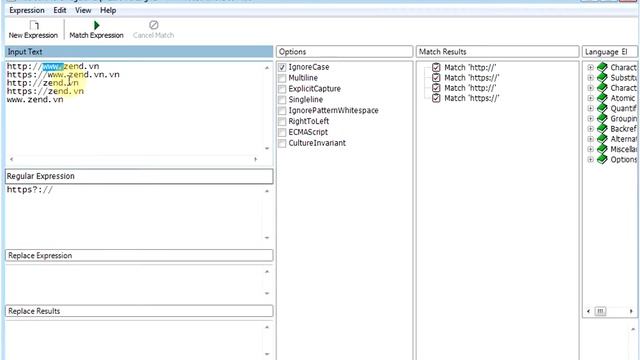Expand the Substitu... tree node
The height and width of the screenshot is (360, 640).
point(590,78)
